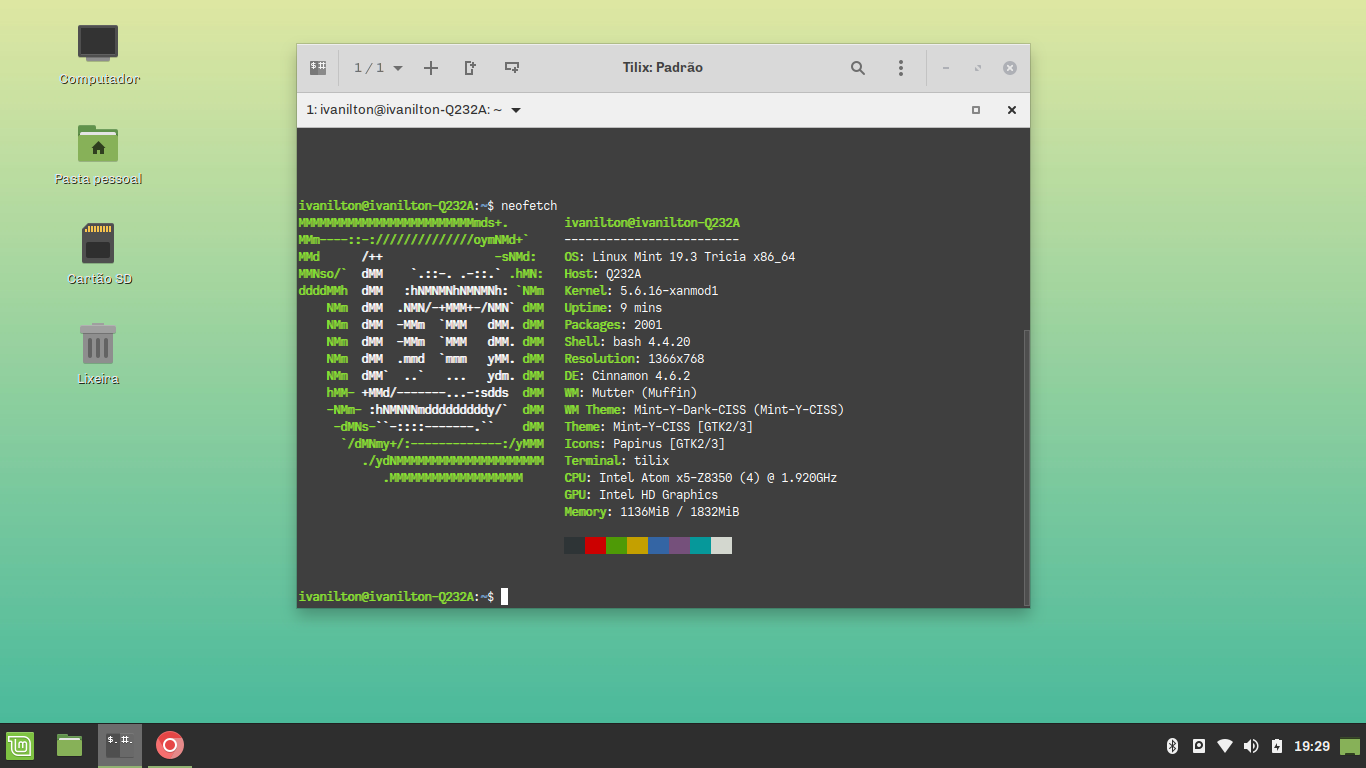The width and height of the screenshot is (1366, 768).
Task: Maximize the terminal pane with square icon
Action: (976, 110)
